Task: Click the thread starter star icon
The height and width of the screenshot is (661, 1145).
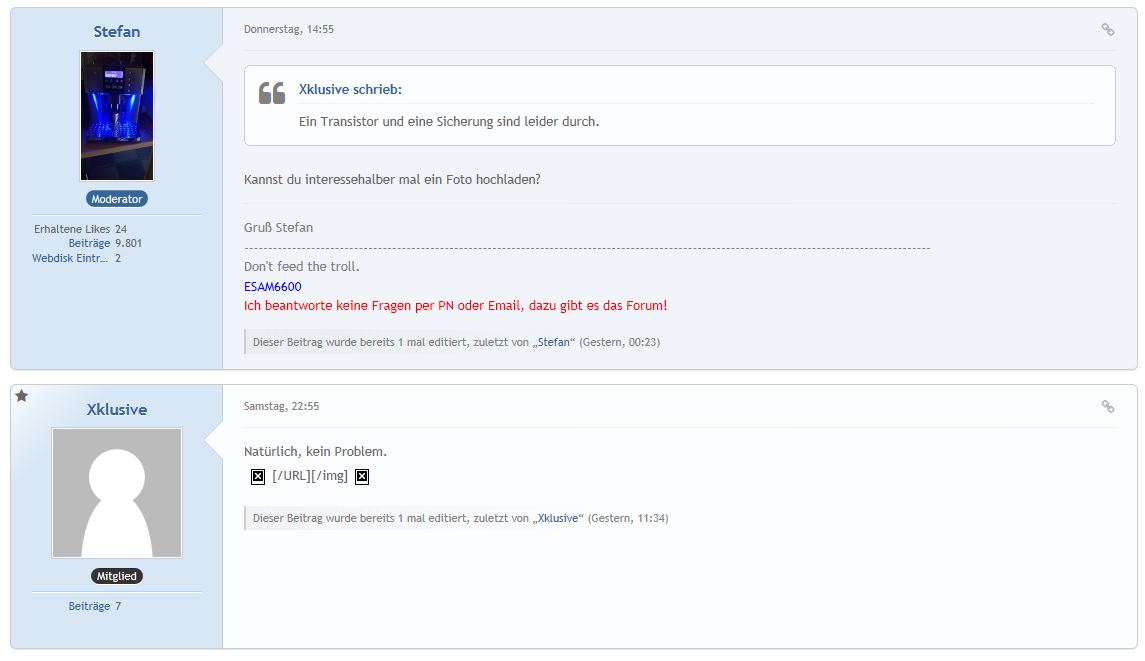Action: 22,397
